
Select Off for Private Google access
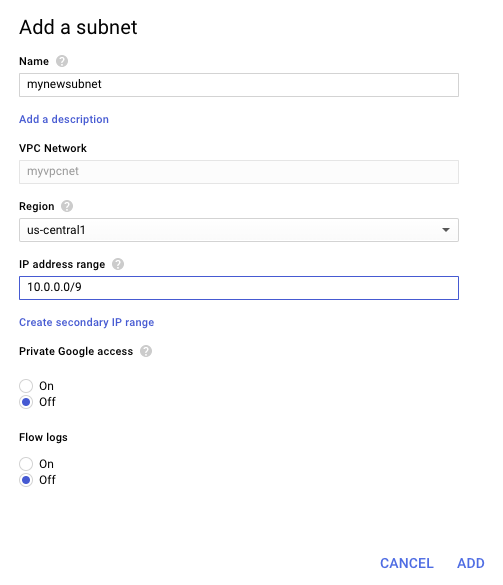(x=26, y=402)
